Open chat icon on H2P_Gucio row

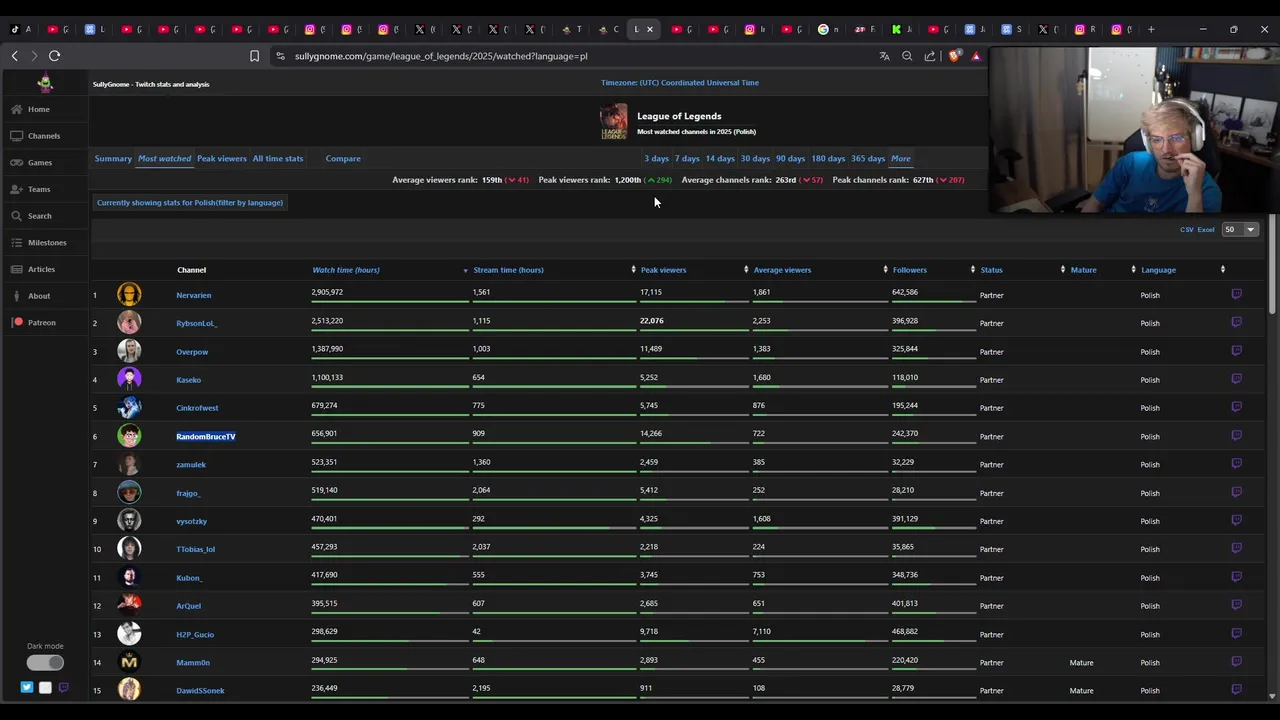tap(1237, 633)
